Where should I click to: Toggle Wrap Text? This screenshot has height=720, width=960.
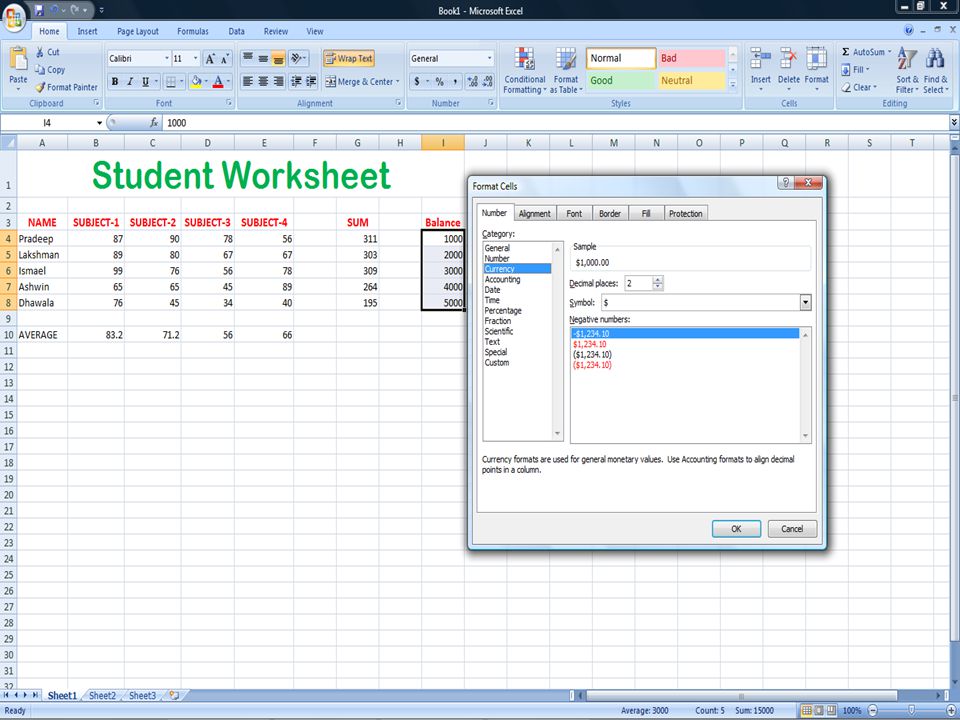pyautogui.click(x=348, y=59)
